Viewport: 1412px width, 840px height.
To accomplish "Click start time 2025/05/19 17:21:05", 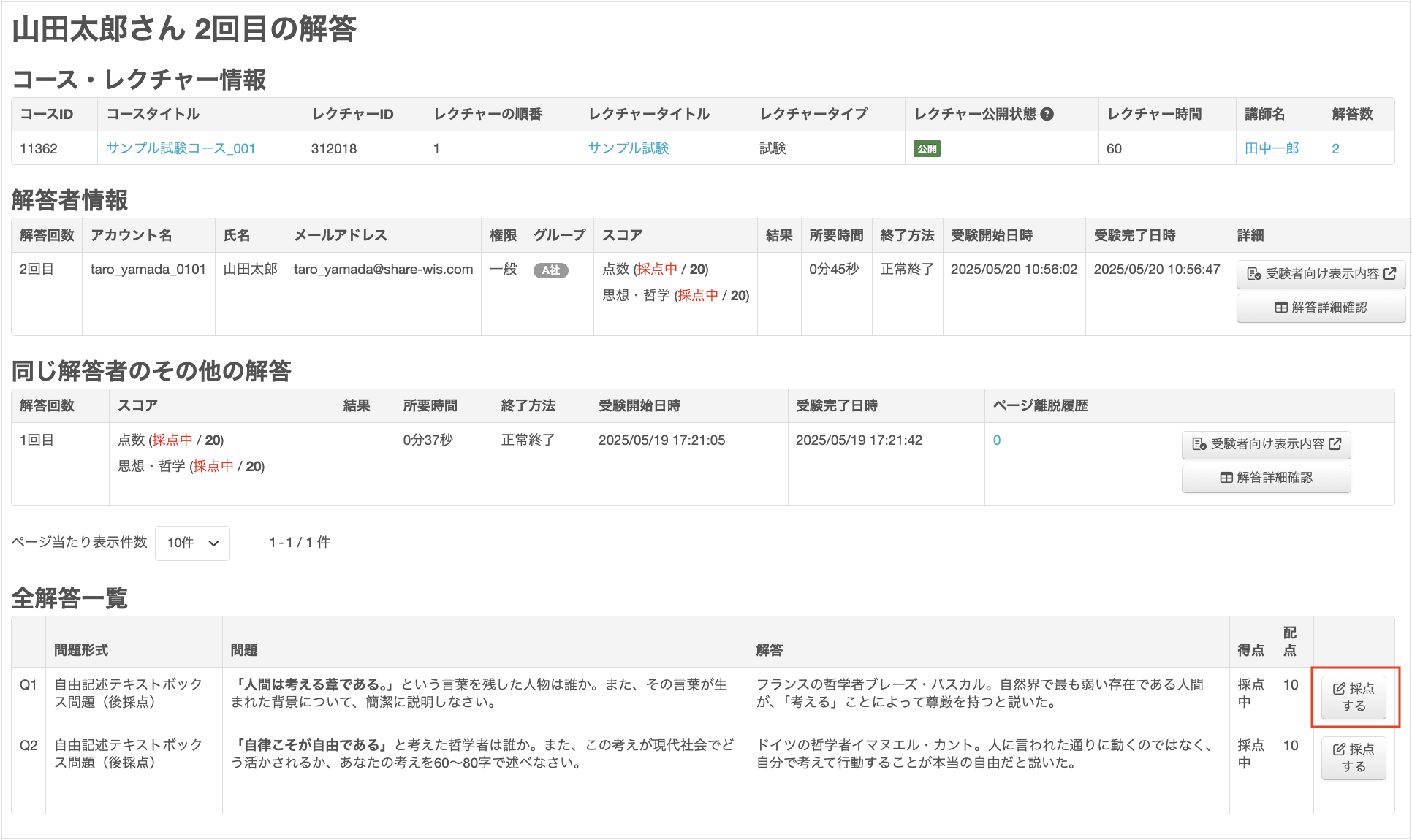I will pyautogui.click(x=662, y=440).
